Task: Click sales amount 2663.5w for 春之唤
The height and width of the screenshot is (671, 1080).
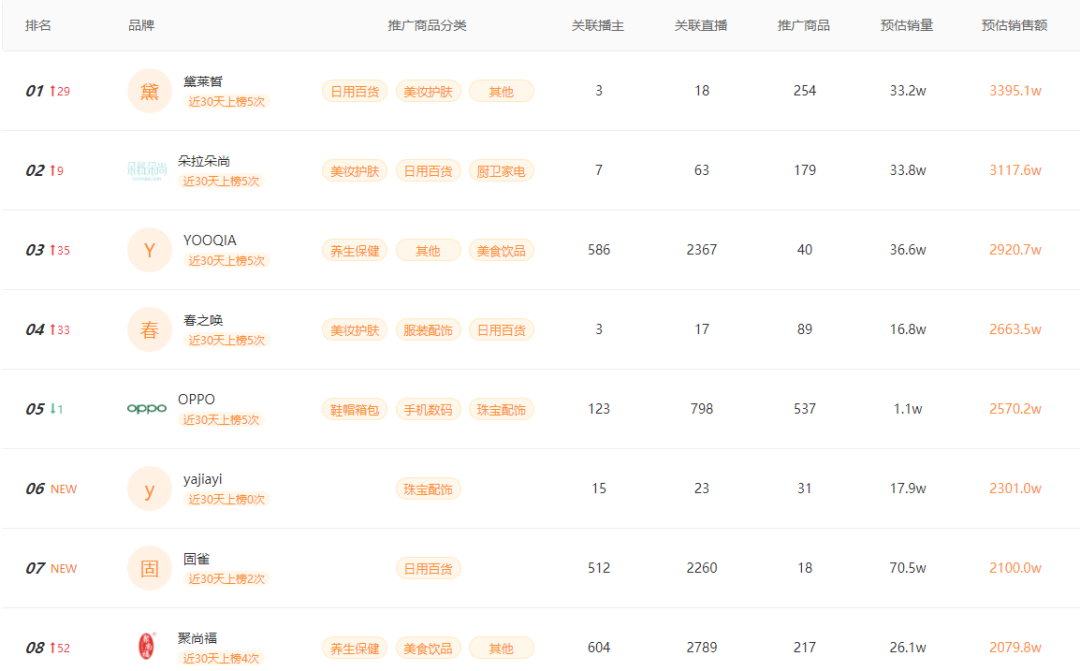Action: click(1015, 329)
